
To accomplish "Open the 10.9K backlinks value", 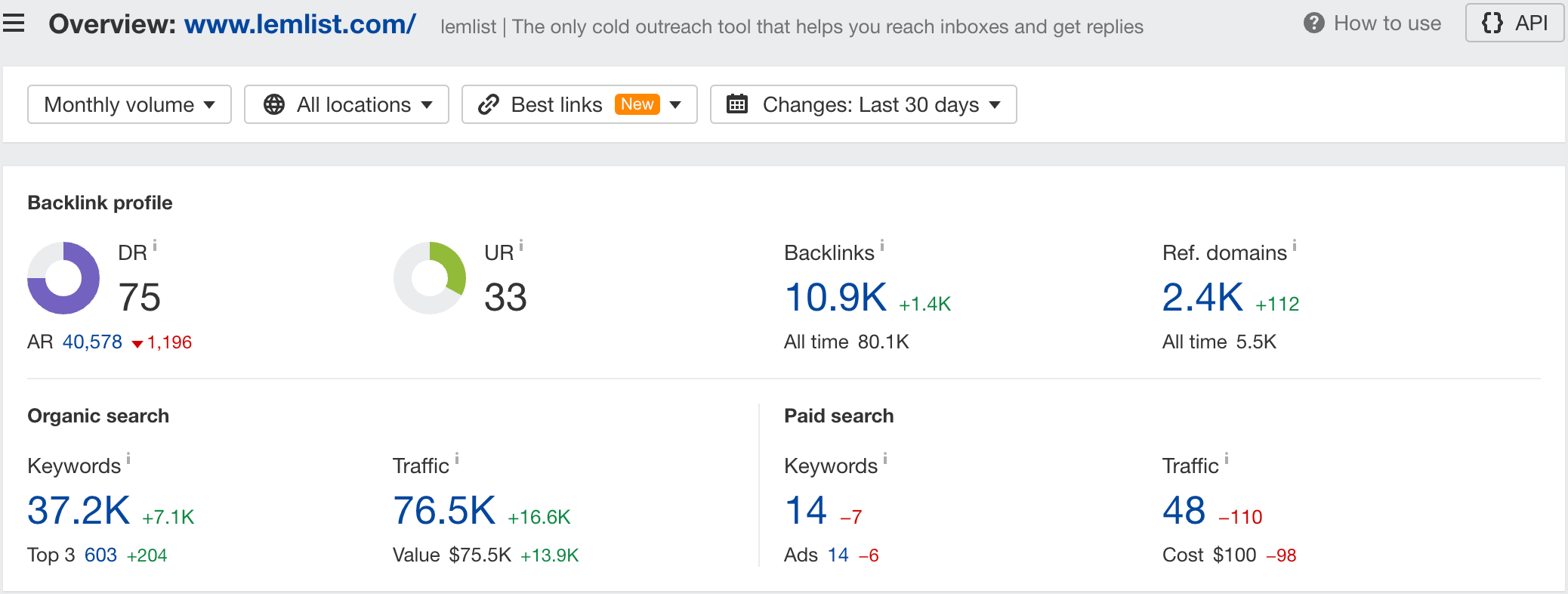I will coord(835,297).
